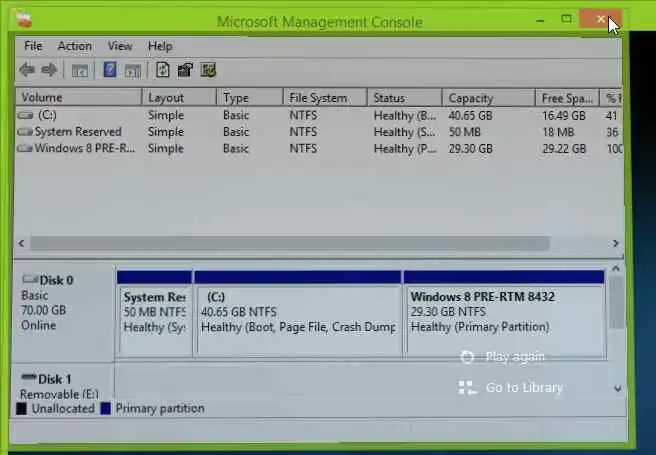This screenshot has width=656, height=455.
Task: Click the 50 MB capacity cell
Action: pos(464,132)
